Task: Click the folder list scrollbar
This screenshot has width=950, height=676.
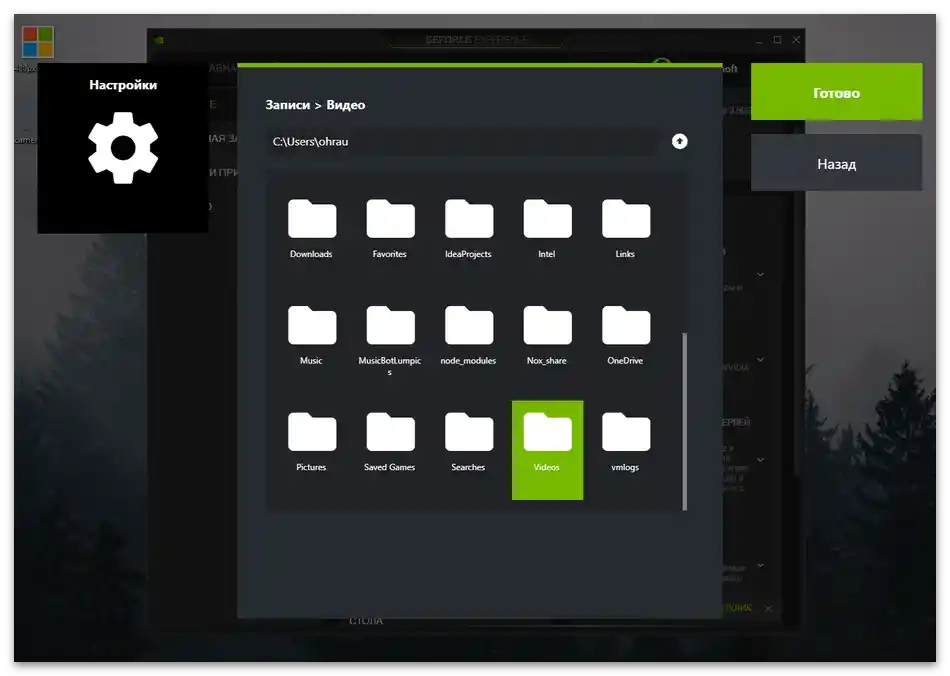Action: coord(685,421)
